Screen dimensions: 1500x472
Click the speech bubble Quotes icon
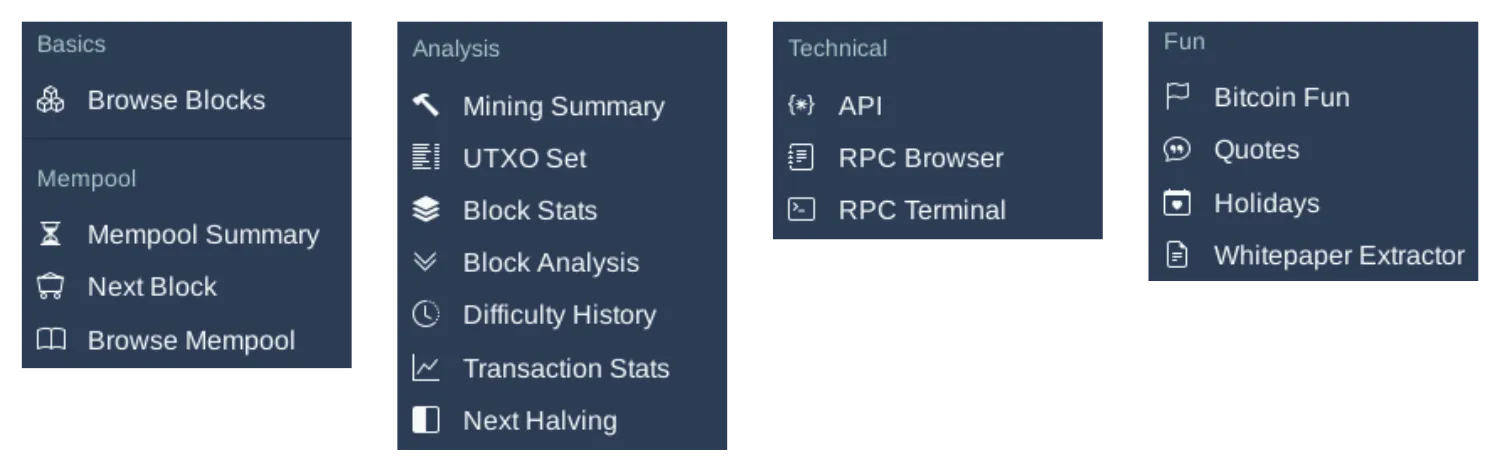point(1177,150)
